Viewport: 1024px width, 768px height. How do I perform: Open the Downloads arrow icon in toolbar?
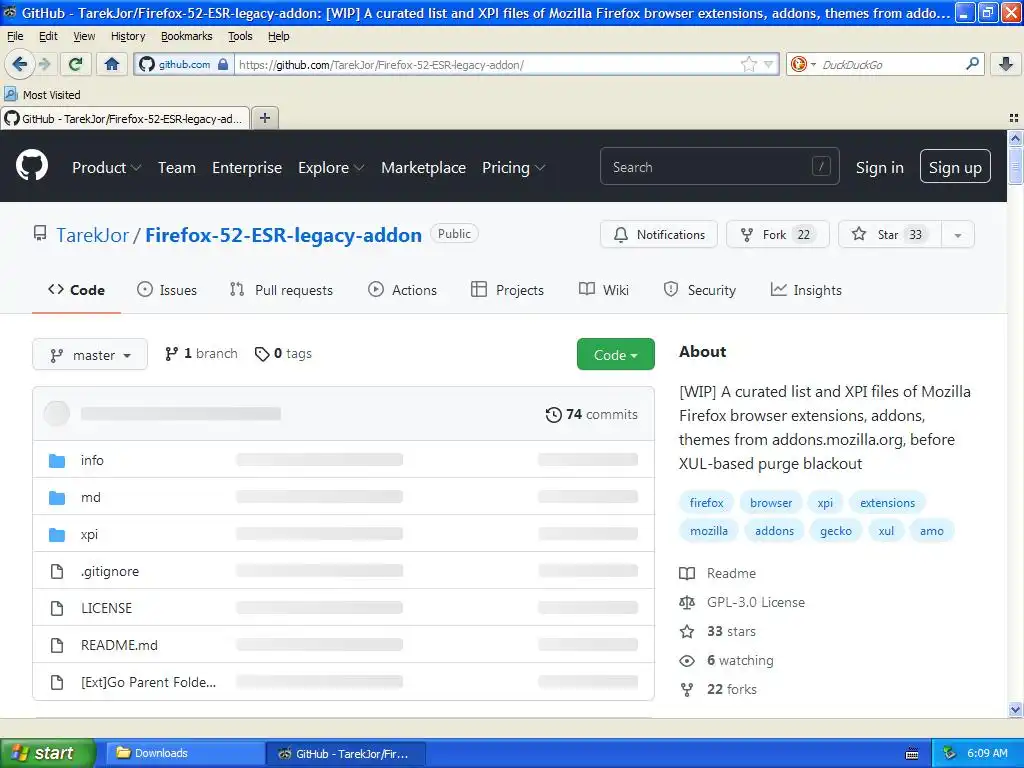[x=1006, y=64]
